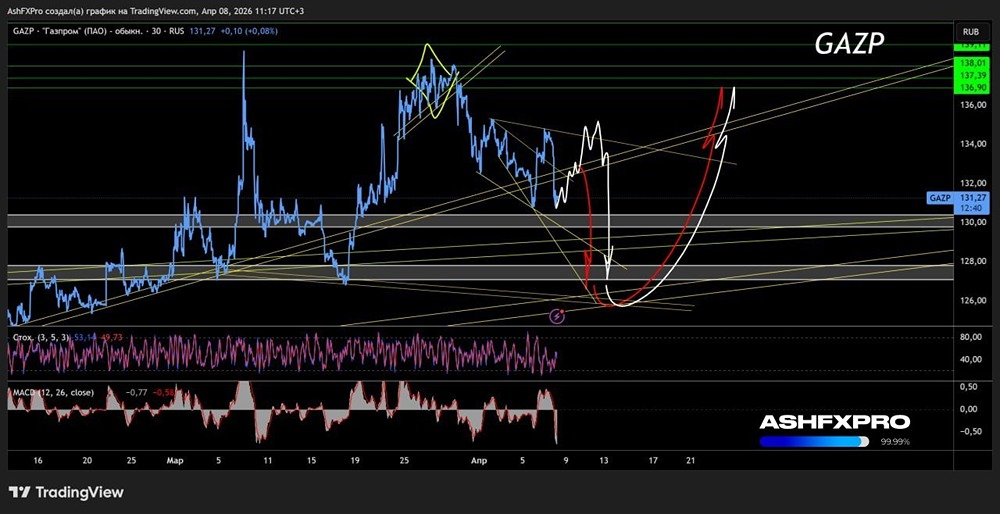The image size is (1000, 514).
Task: Click the 20 date label on time axis
Action: [x=87, y=460]
